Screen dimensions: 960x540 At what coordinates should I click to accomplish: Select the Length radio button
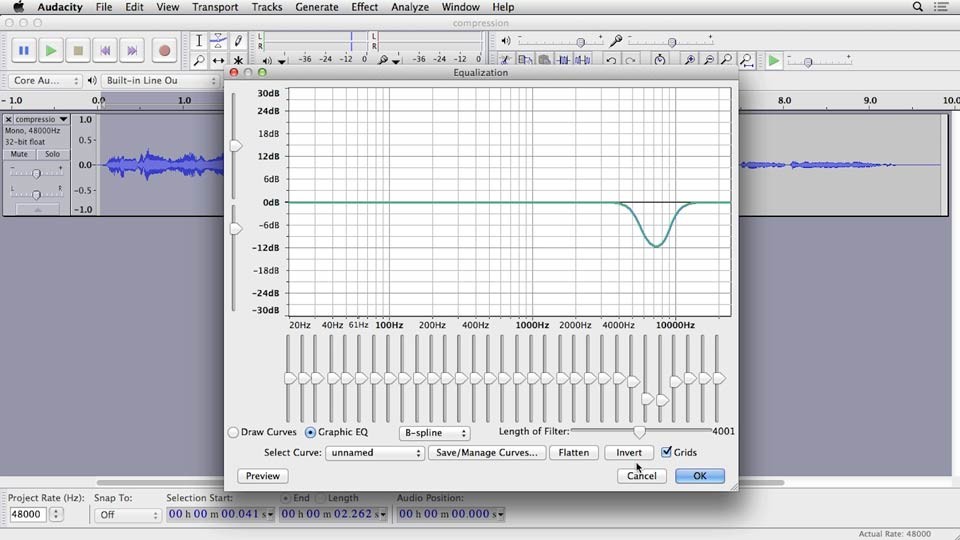point(321,498)
